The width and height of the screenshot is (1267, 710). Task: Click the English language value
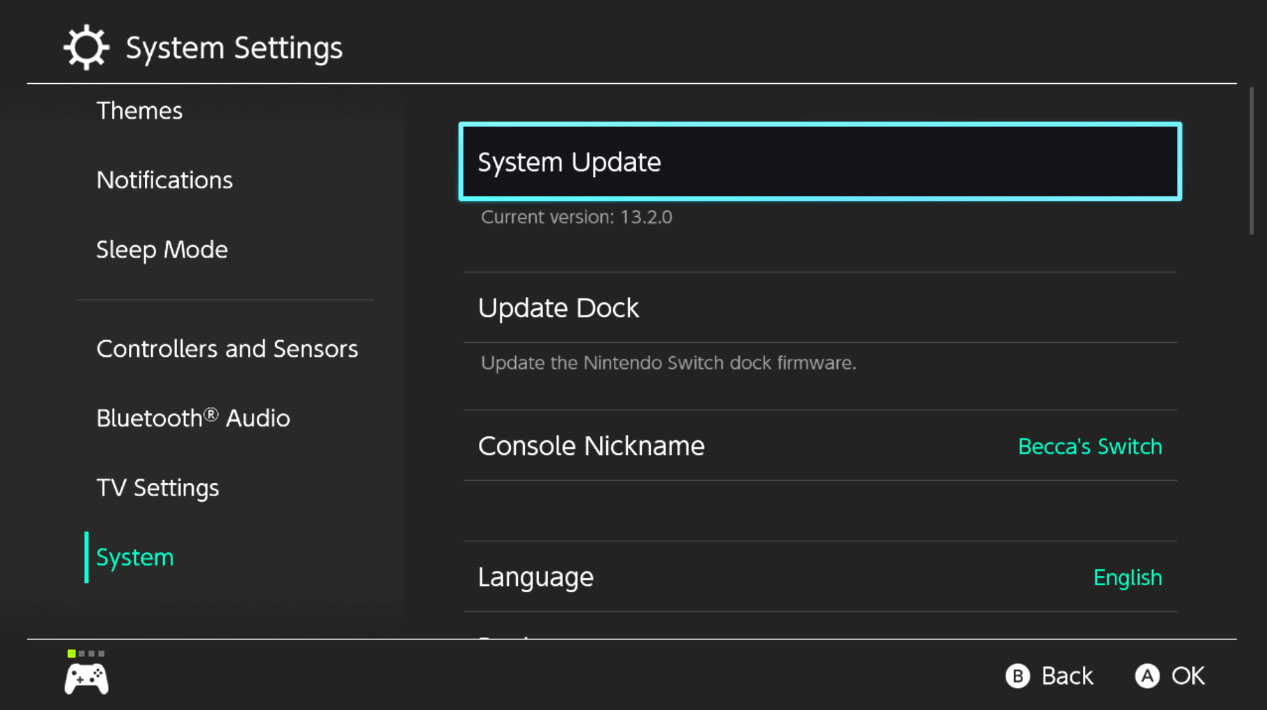[1127, 578]
